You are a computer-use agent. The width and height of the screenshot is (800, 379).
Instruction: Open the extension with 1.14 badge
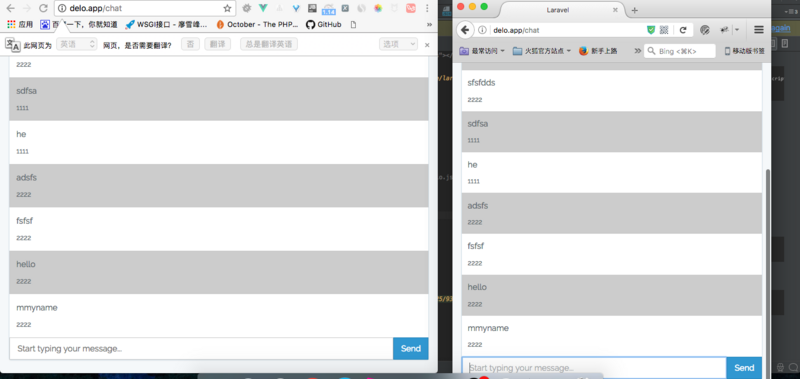tap(329, 9)
